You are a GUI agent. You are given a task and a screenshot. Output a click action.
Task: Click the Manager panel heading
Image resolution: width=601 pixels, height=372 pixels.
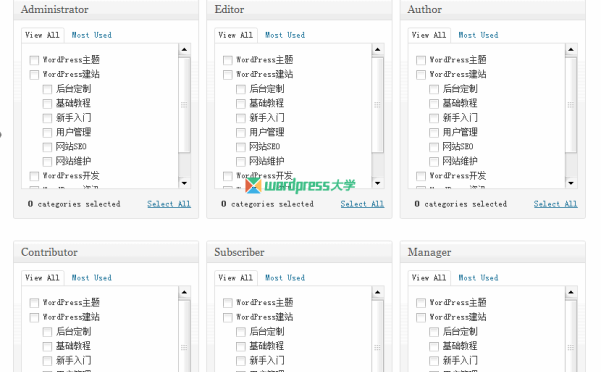click(x=429, y=252)
